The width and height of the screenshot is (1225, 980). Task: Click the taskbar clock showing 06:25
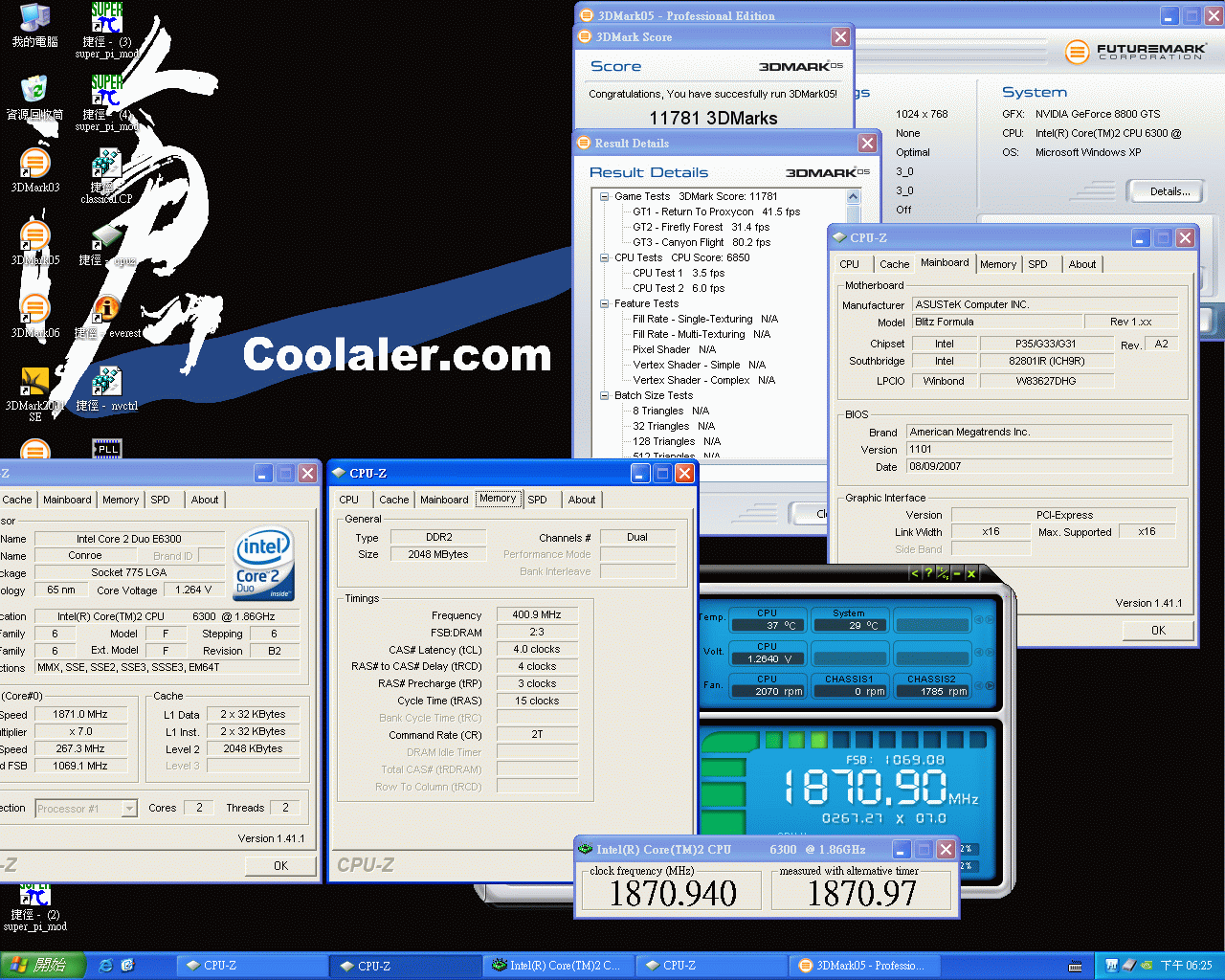[x=1186, y=966]
